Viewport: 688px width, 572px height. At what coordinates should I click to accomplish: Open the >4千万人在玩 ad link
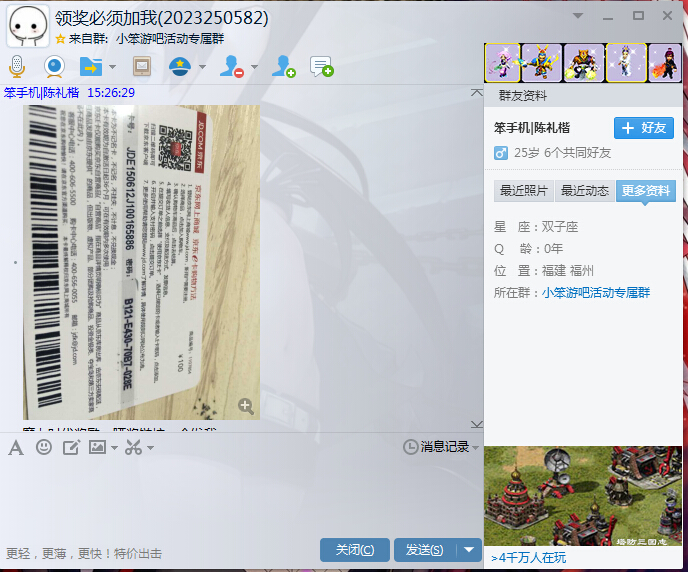pyautogui.click(x=529, y=558)
